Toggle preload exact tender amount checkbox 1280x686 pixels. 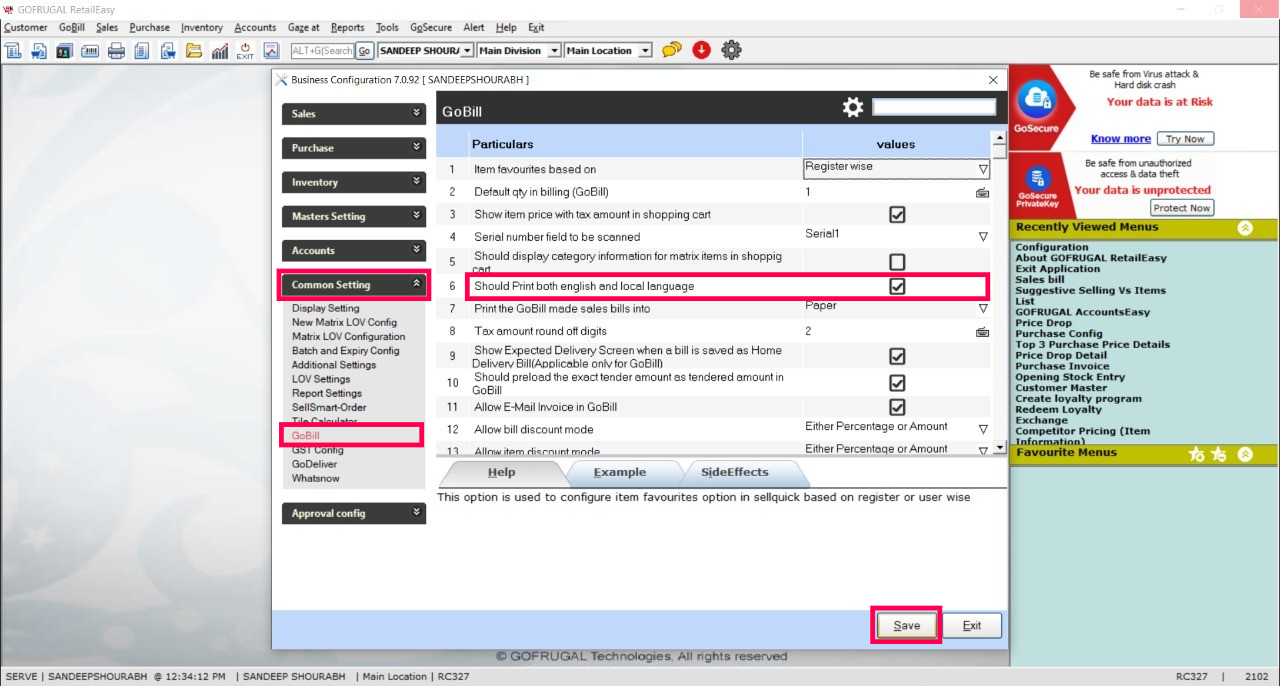coord(897,383)
